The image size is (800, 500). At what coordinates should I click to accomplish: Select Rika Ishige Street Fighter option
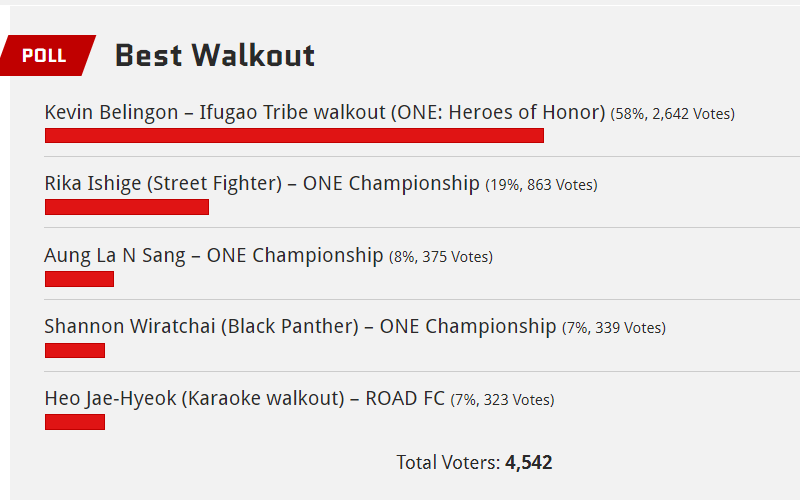click(x=262, y=184)
